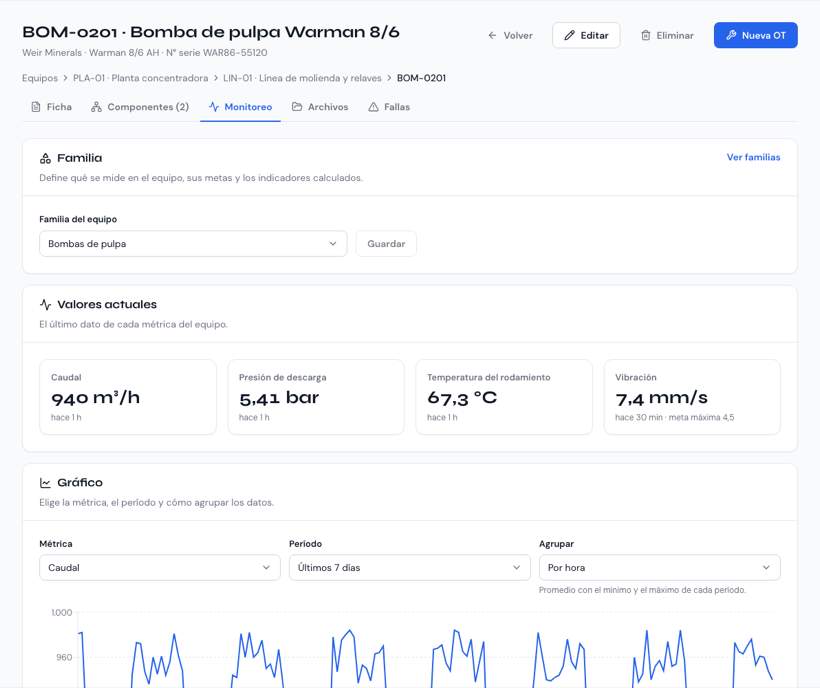Screen dimensions: 820x688
Task: Click the Temperatura del rodamiento 67,3 °C card
Action: (x=504, y=397)
